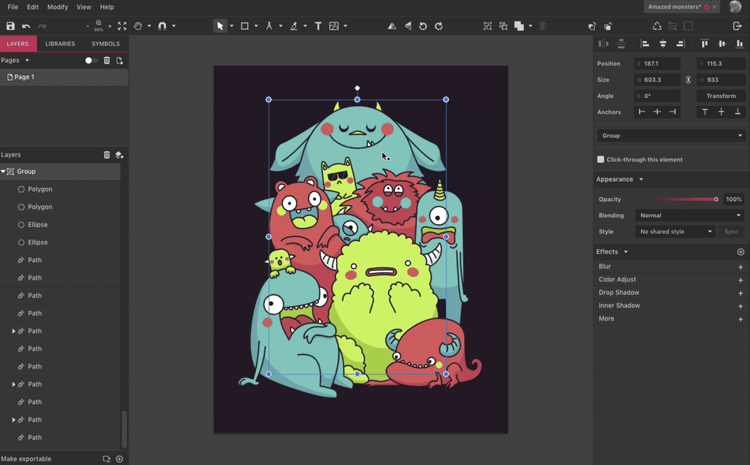The image size is (750, 465).
Task: Open the View menu
Action: click(84, 7)
